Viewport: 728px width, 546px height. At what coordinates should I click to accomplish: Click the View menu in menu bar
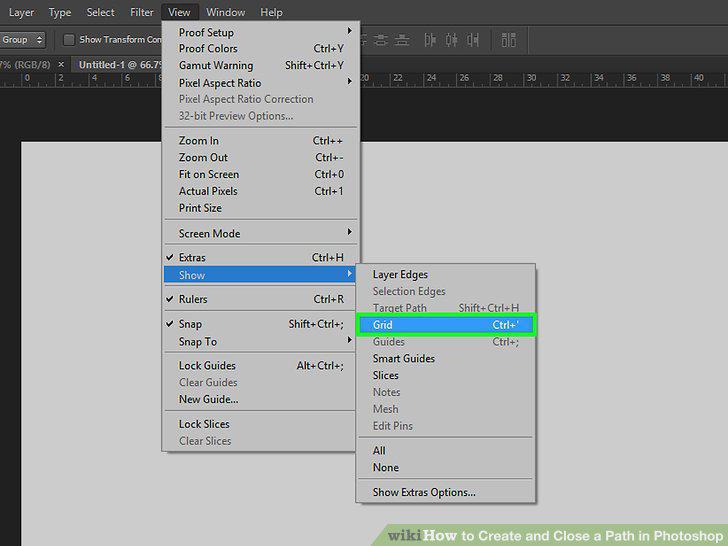click(x=179, y=13)
